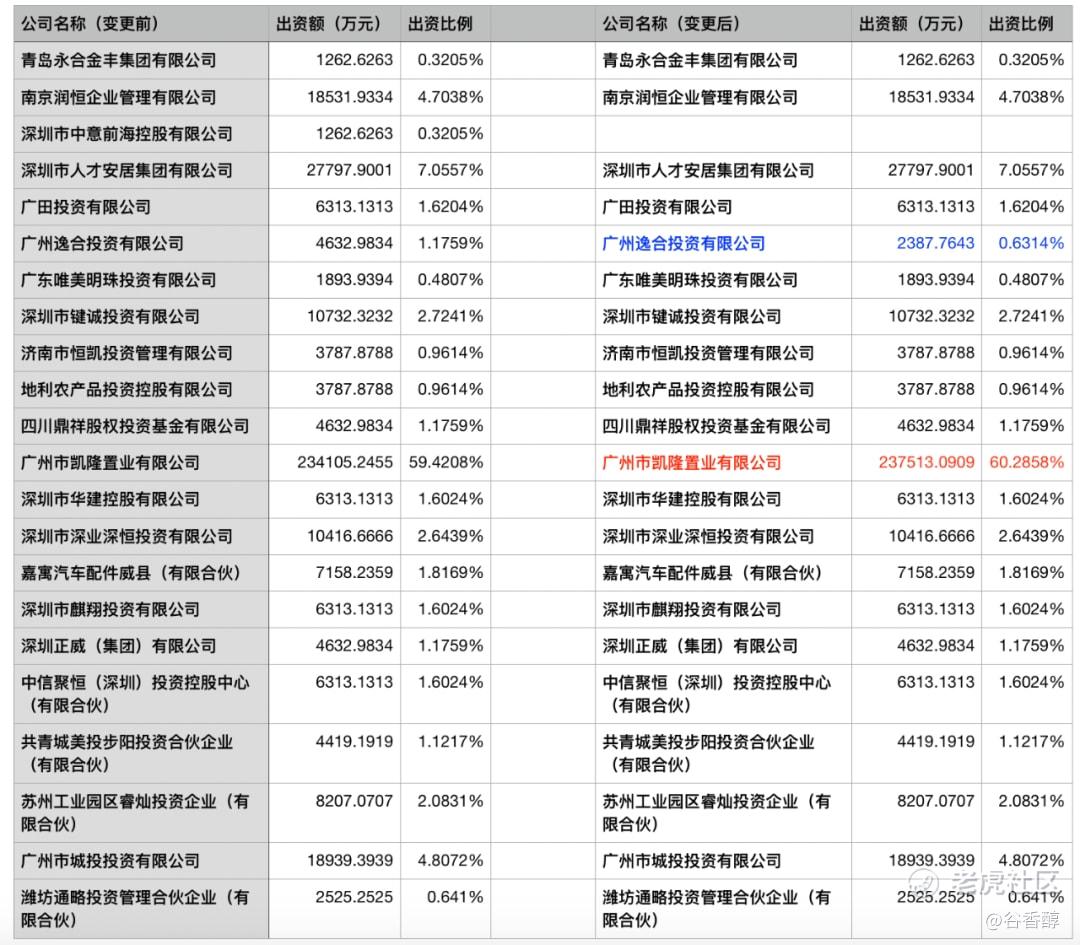Click 深圳正威（集团）有限公司 in before-change column
This screenshot has width=1080, height=945.
118,645
